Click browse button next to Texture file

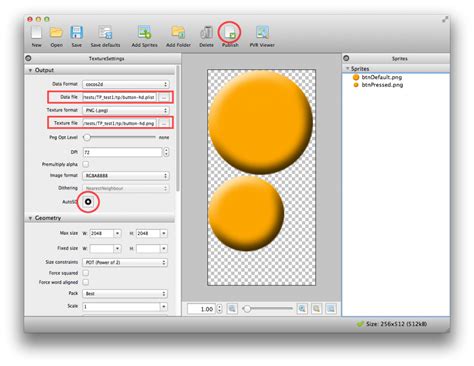point(164,123)
